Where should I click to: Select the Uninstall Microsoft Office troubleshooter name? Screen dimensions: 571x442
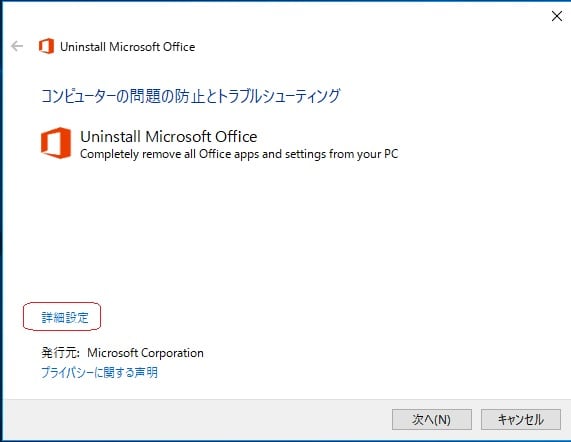(x=169, y=137)
